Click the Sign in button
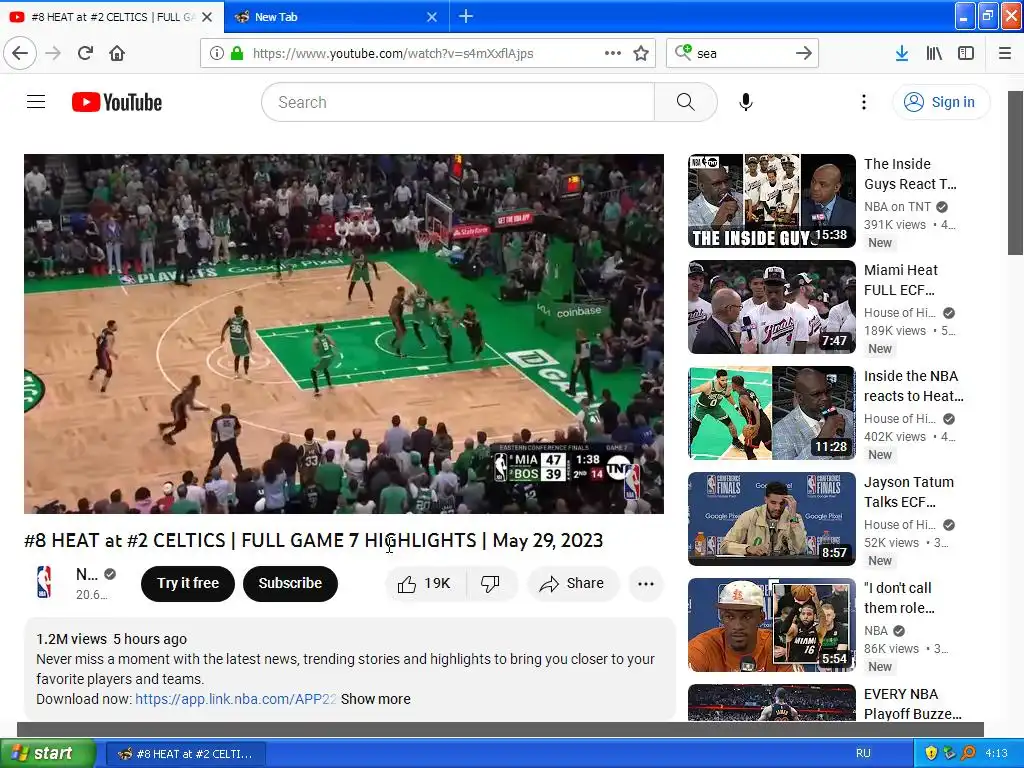The width and height of the screenshot is (1024, 768). coord(941,102)
